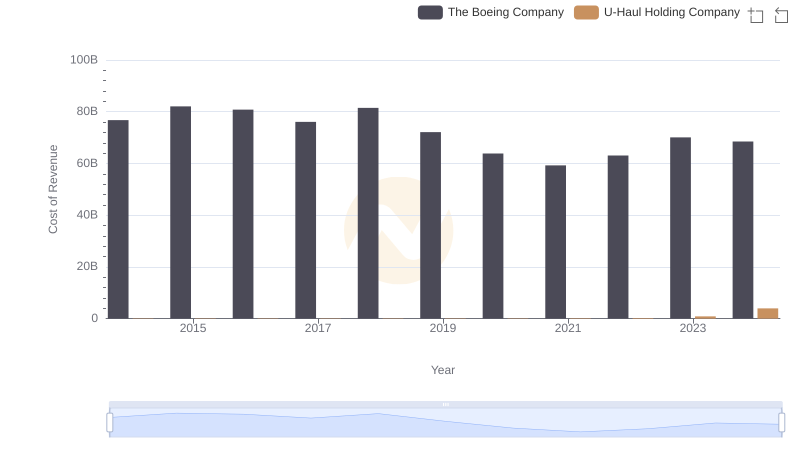Click the Boeing bar for 2017

(306, 220)
